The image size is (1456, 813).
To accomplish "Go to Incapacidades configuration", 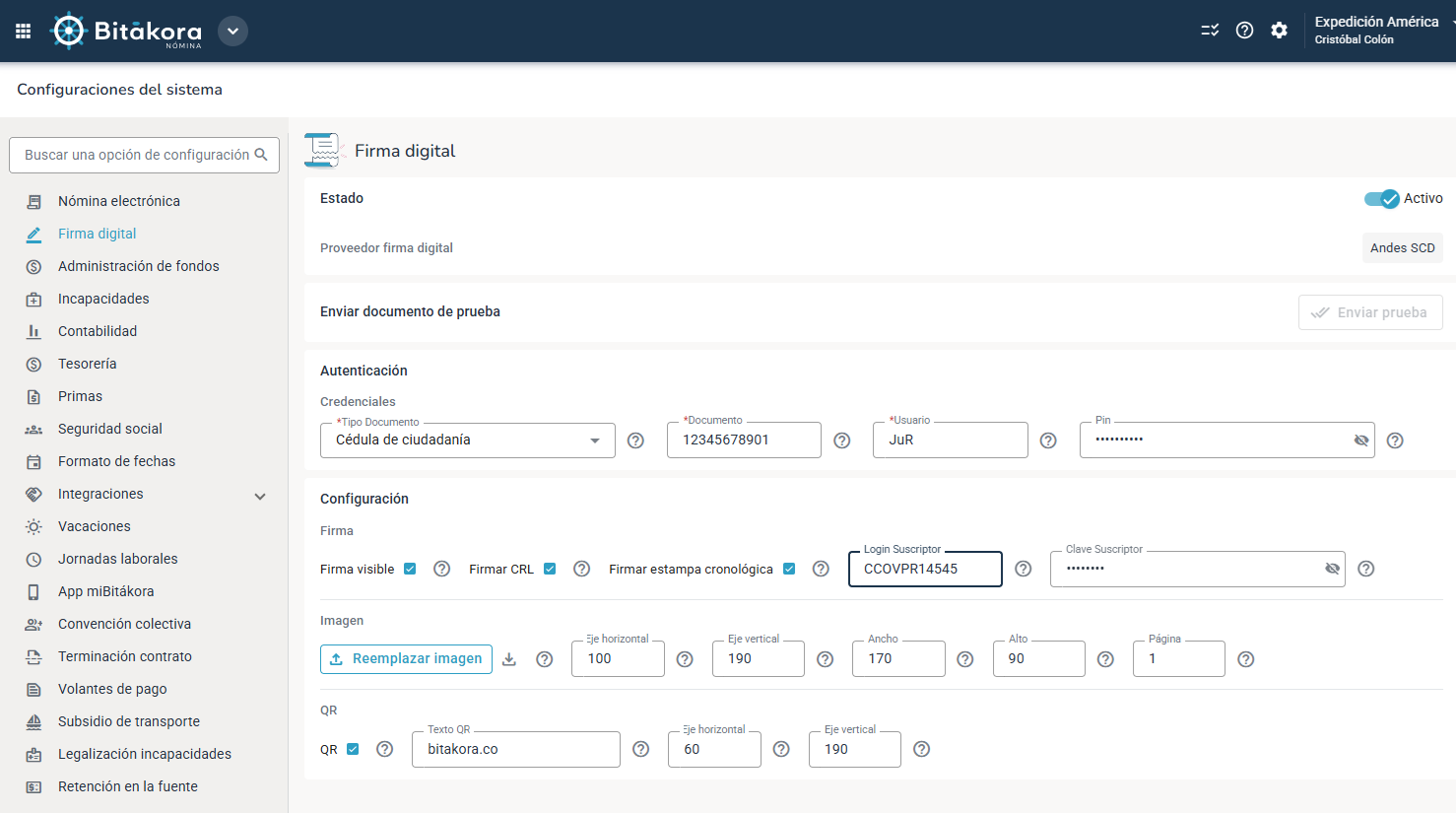I will pos(103,299).
